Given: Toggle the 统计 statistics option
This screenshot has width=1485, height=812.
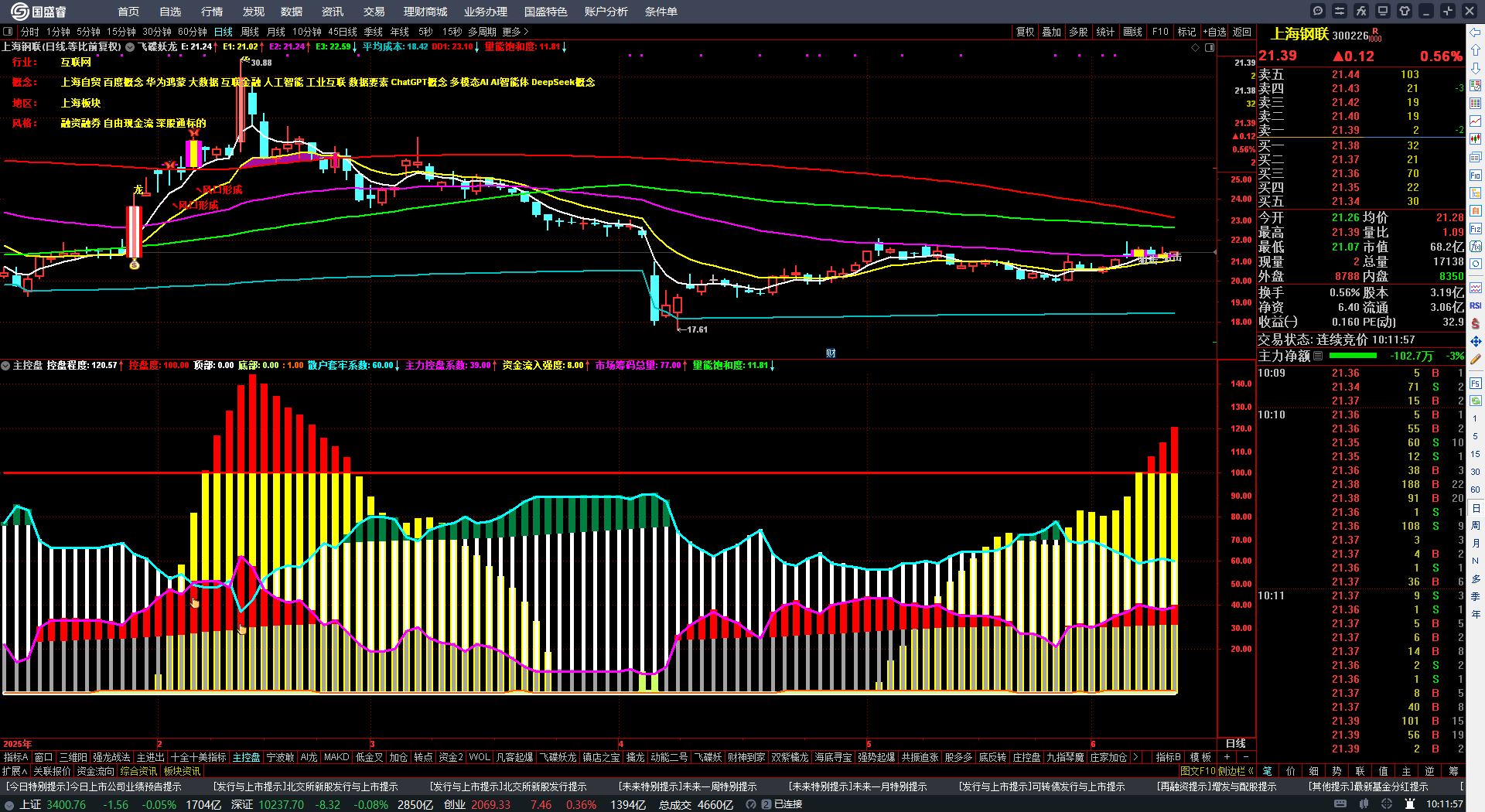Looking at the screenshot, I should pyautogui.click(x=1106, y=32).
